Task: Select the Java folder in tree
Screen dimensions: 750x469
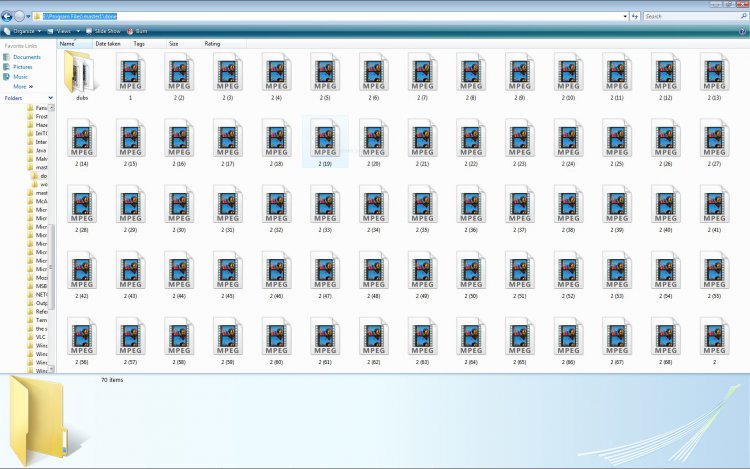Action: coord(37,150)
